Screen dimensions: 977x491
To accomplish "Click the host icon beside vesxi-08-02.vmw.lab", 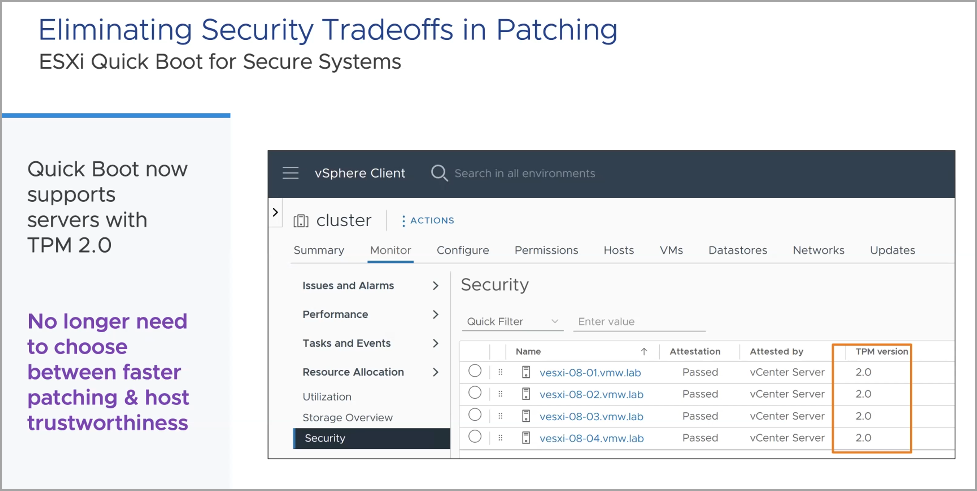I will [526, 394].
